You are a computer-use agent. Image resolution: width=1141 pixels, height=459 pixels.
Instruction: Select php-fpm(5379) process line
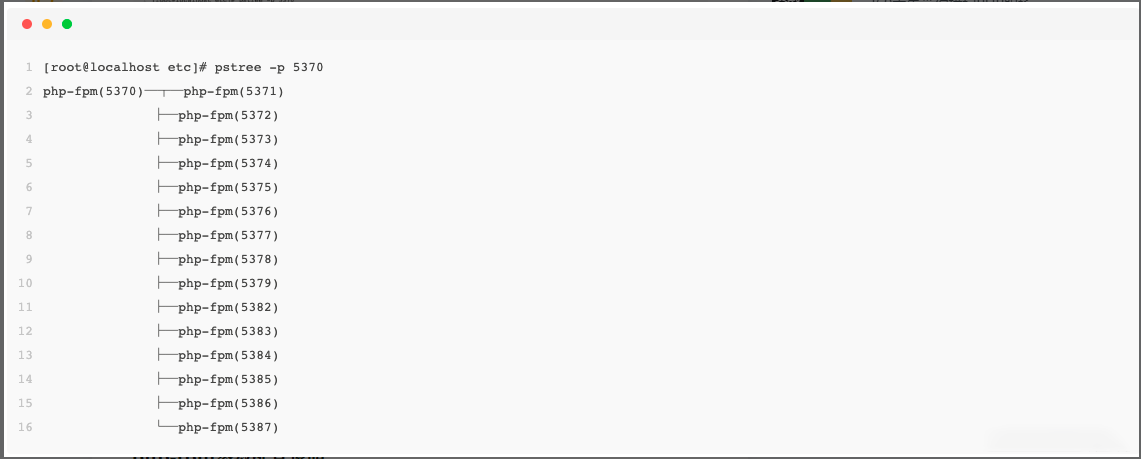[228, 284]
